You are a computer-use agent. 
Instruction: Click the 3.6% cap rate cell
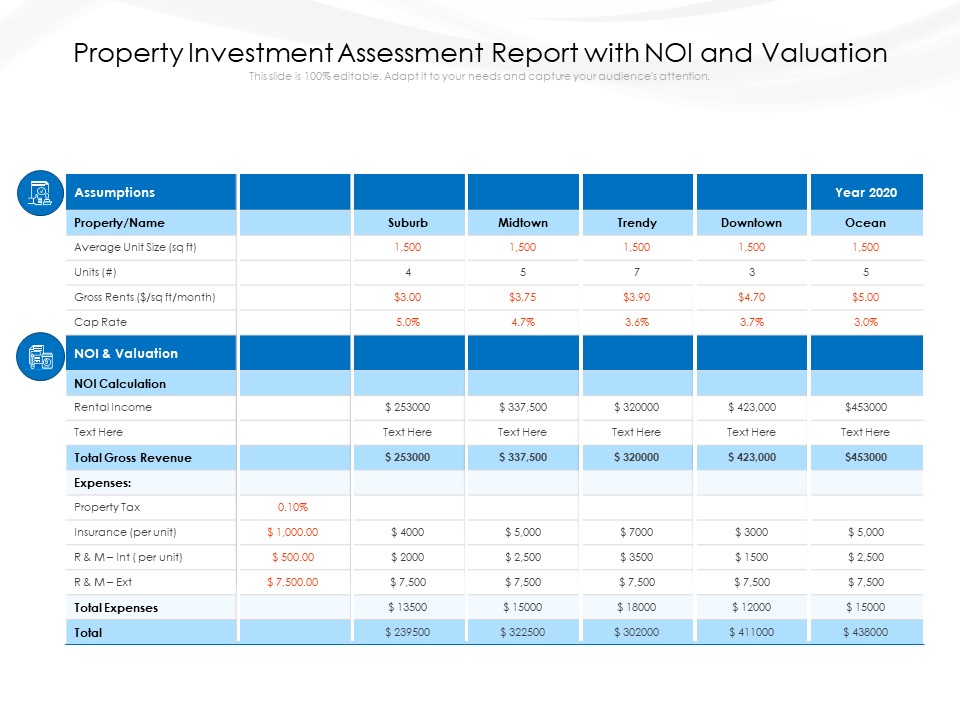tap(637, 322)
